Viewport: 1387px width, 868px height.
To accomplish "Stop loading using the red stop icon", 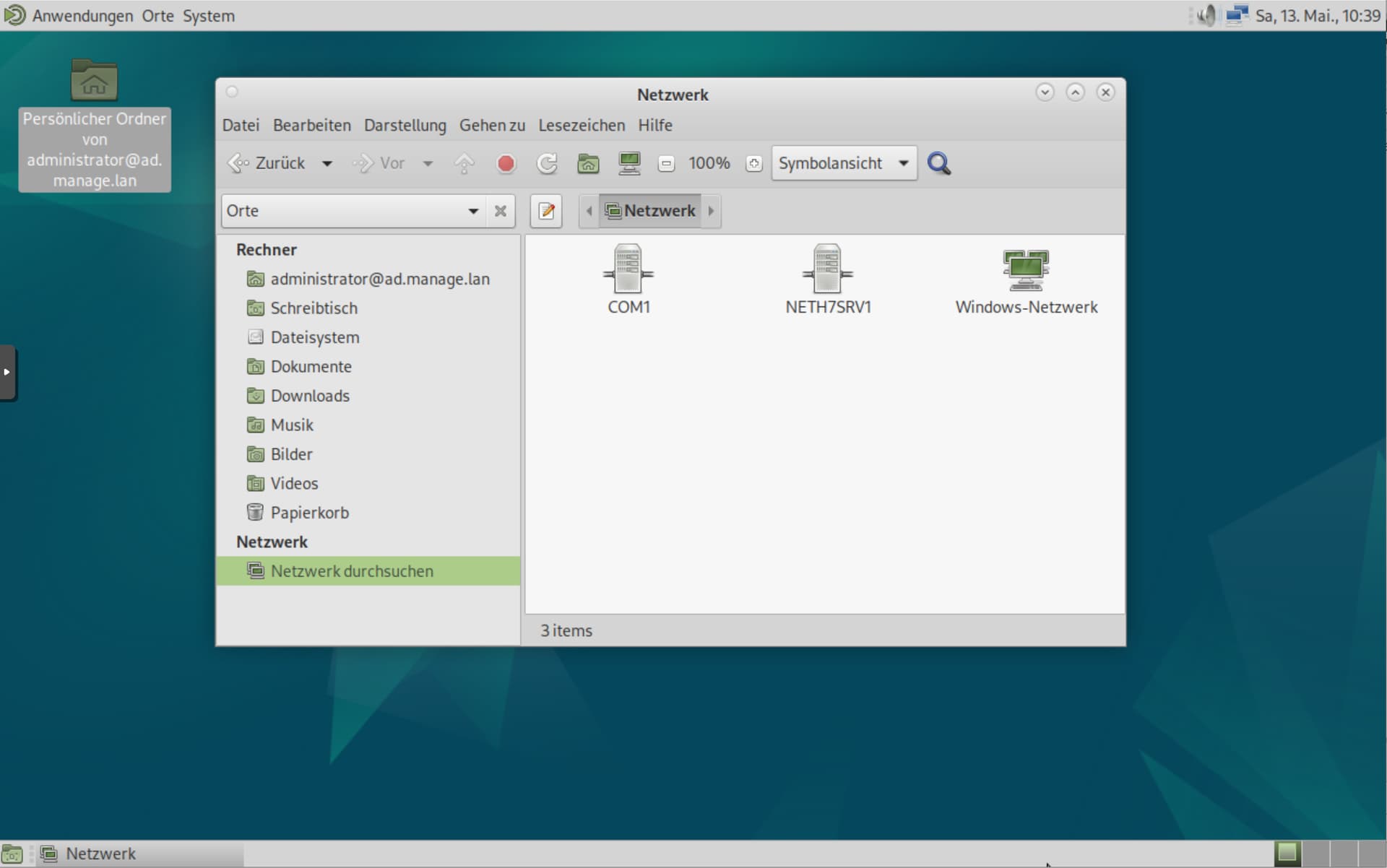I will tap(506, 163).
